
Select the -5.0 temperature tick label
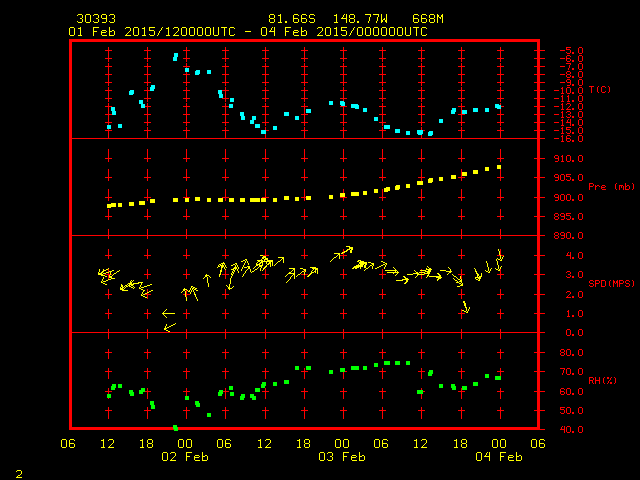tap(571, 51)
